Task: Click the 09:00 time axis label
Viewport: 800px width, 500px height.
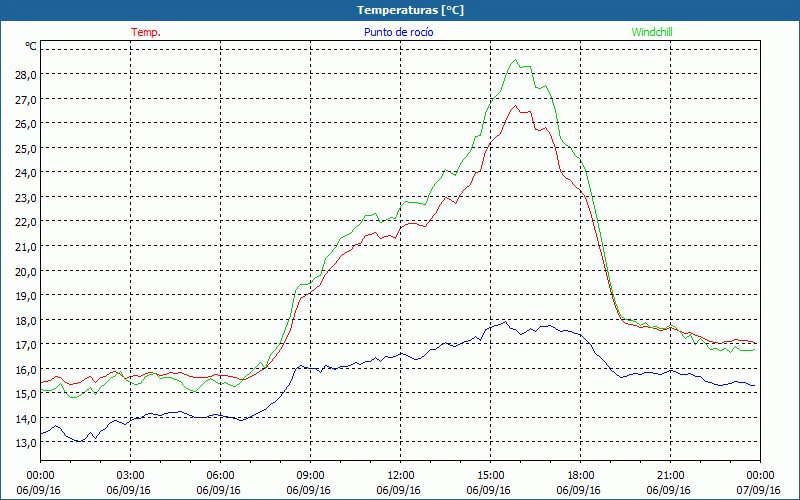Action: coord(310,476)
